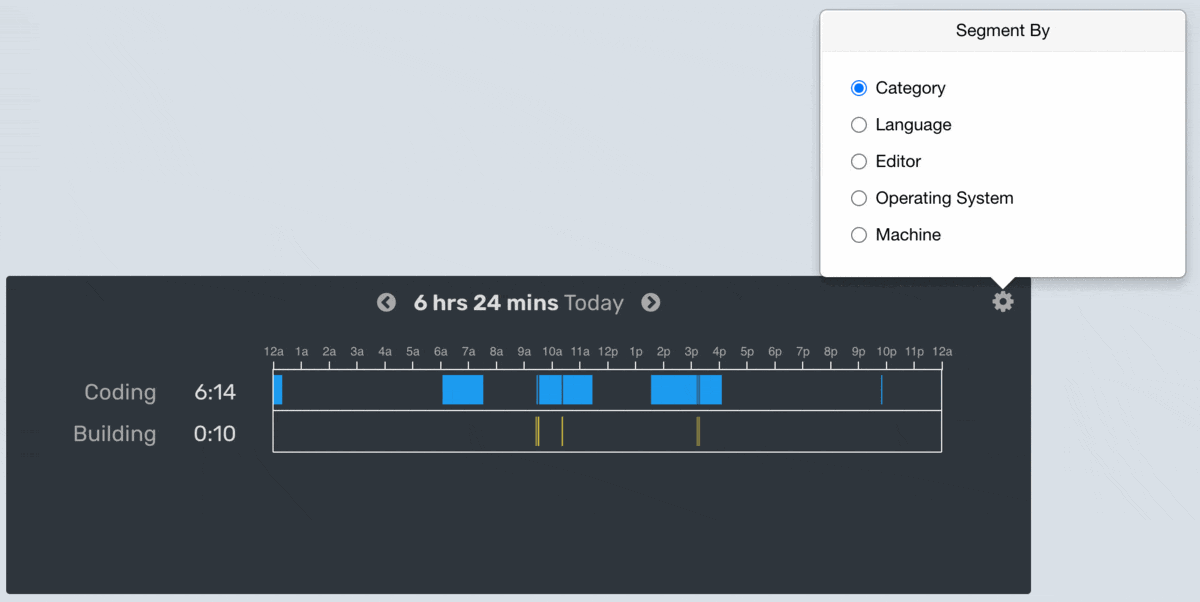Screen dimensions: 1200x602
Task: Go to next day arrow
Action: pos(651,302)
